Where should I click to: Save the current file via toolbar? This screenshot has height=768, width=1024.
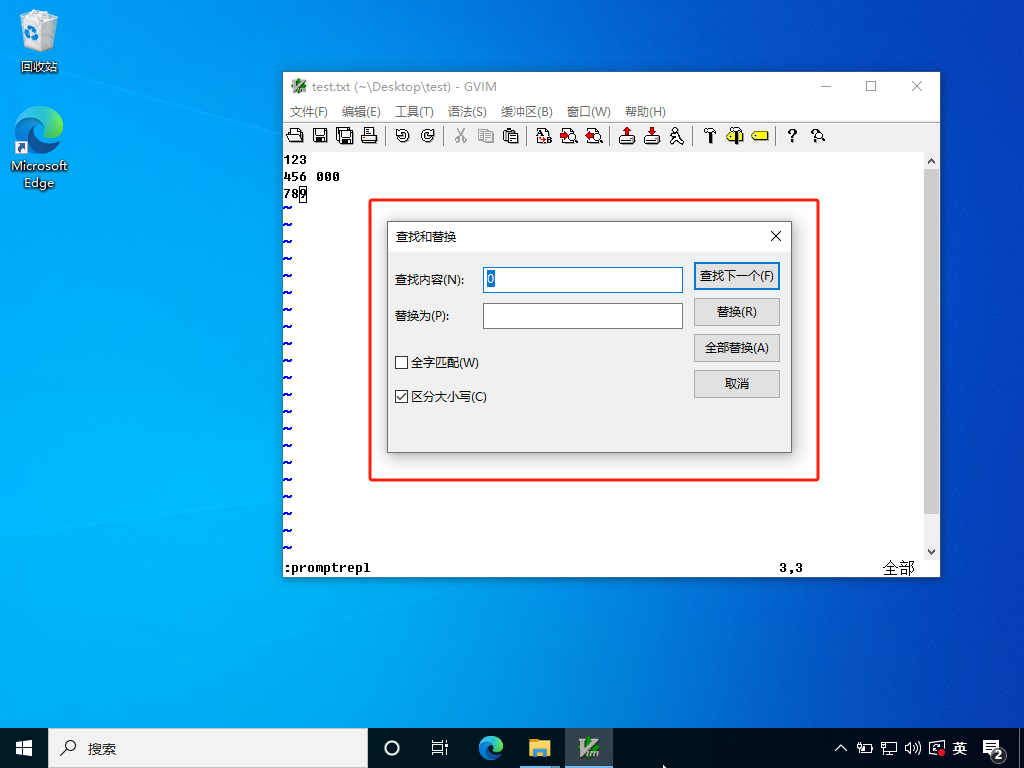point(320,136)
